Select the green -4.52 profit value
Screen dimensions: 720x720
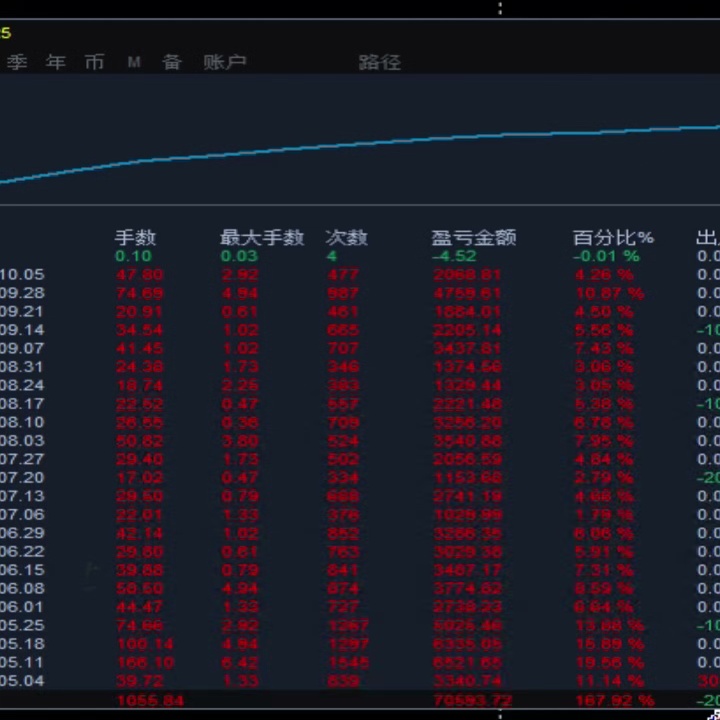(x=454, y=256)
